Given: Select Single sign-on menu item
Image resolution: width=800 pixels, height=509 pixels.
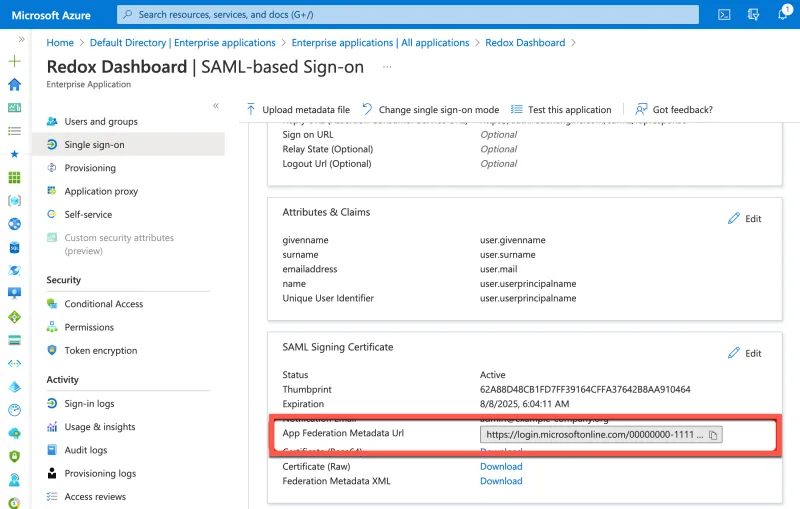Looking at the screenshot, I should pos(128,144).
